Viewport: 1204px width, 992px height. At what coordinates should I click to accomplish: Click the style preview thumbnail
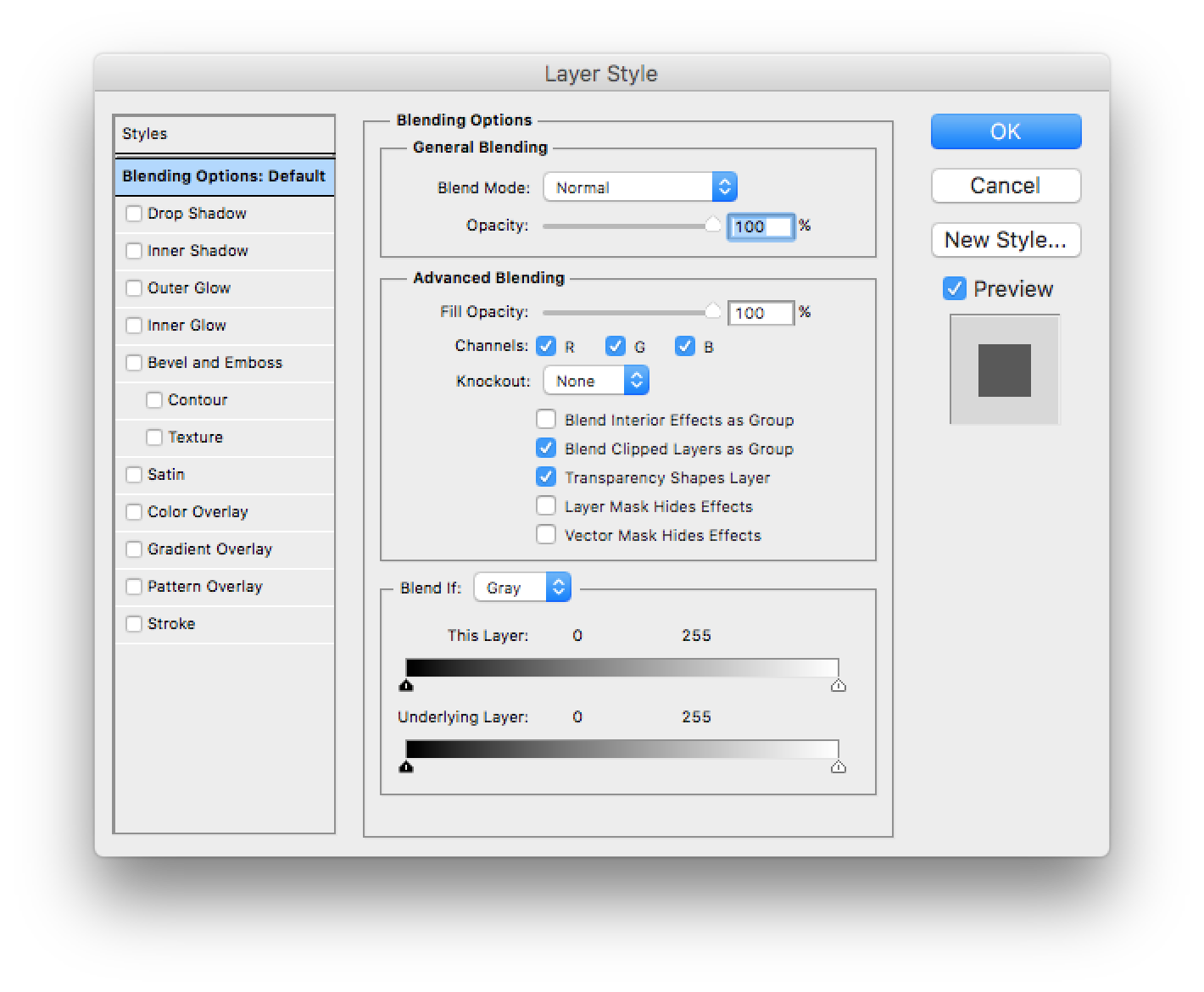tap(1005, 370)
